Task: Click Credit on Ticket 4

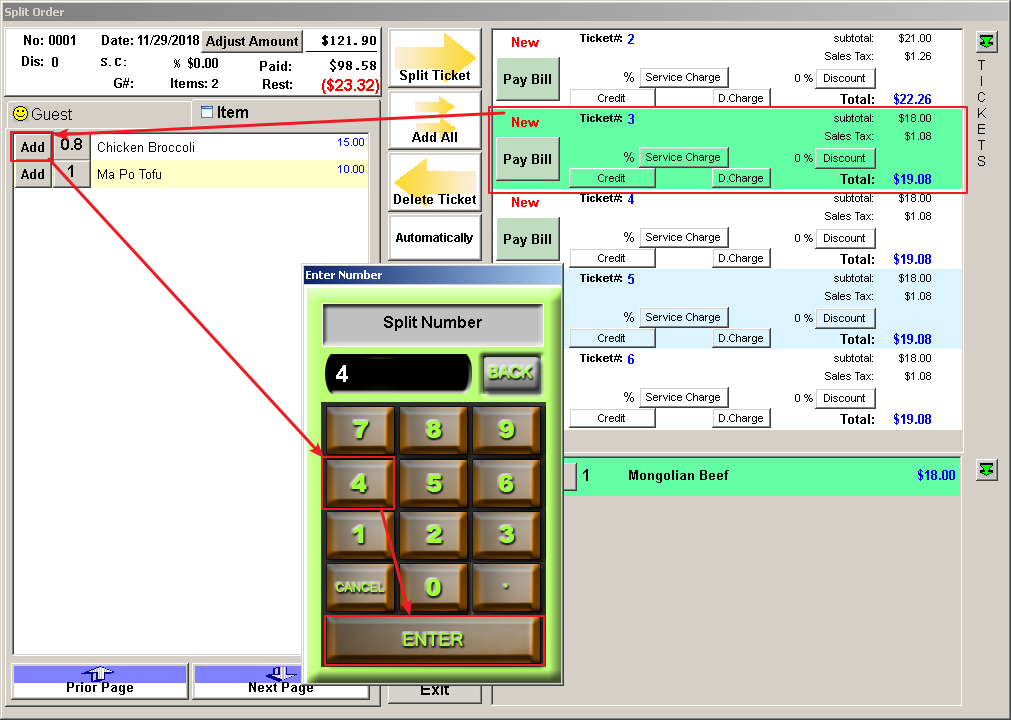Action: pos(612,258)
